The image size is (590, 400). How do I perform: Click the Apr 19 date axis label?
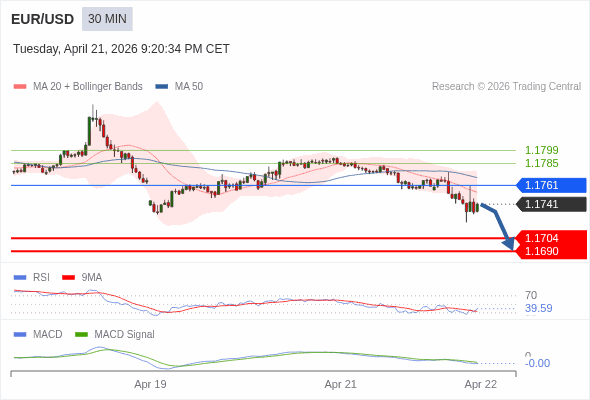151,385
